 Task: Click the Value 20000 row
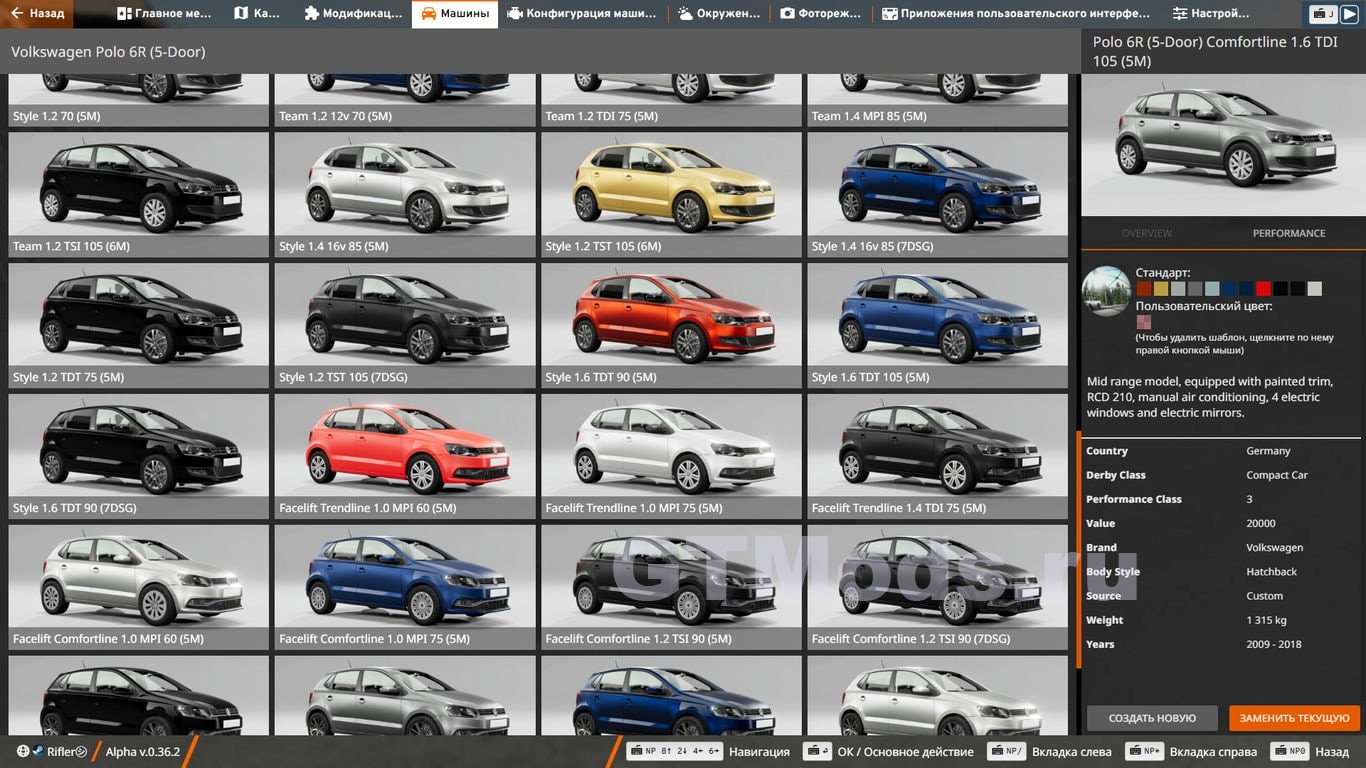1222,523
